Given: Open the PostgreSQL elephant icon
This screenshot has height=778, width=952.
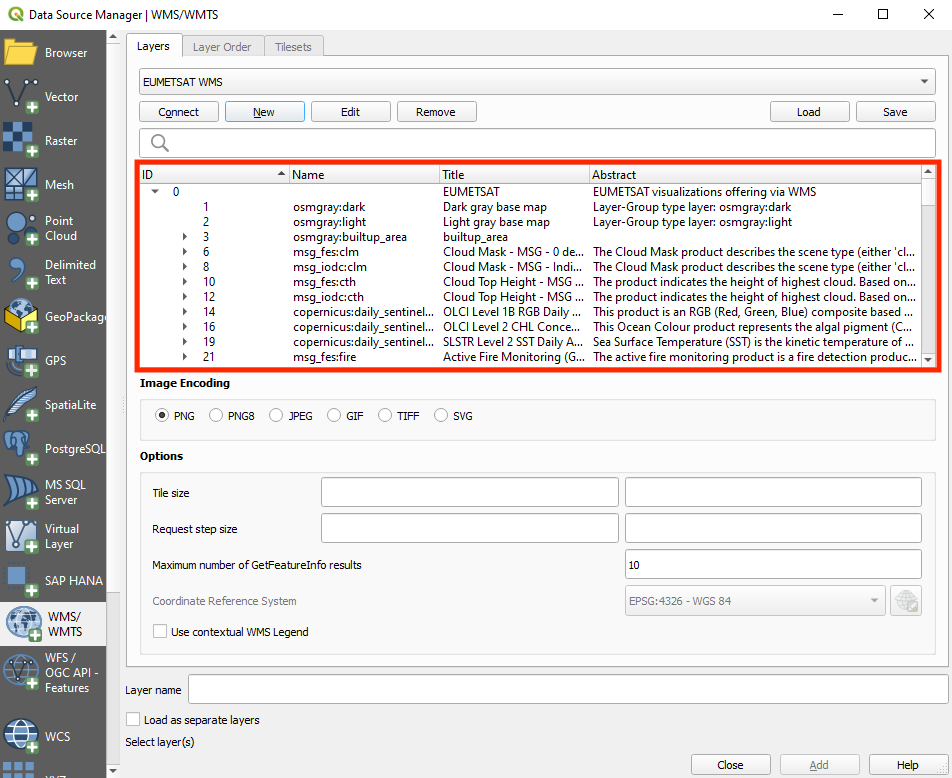Looking at the screenshot, I should point(21,449).
